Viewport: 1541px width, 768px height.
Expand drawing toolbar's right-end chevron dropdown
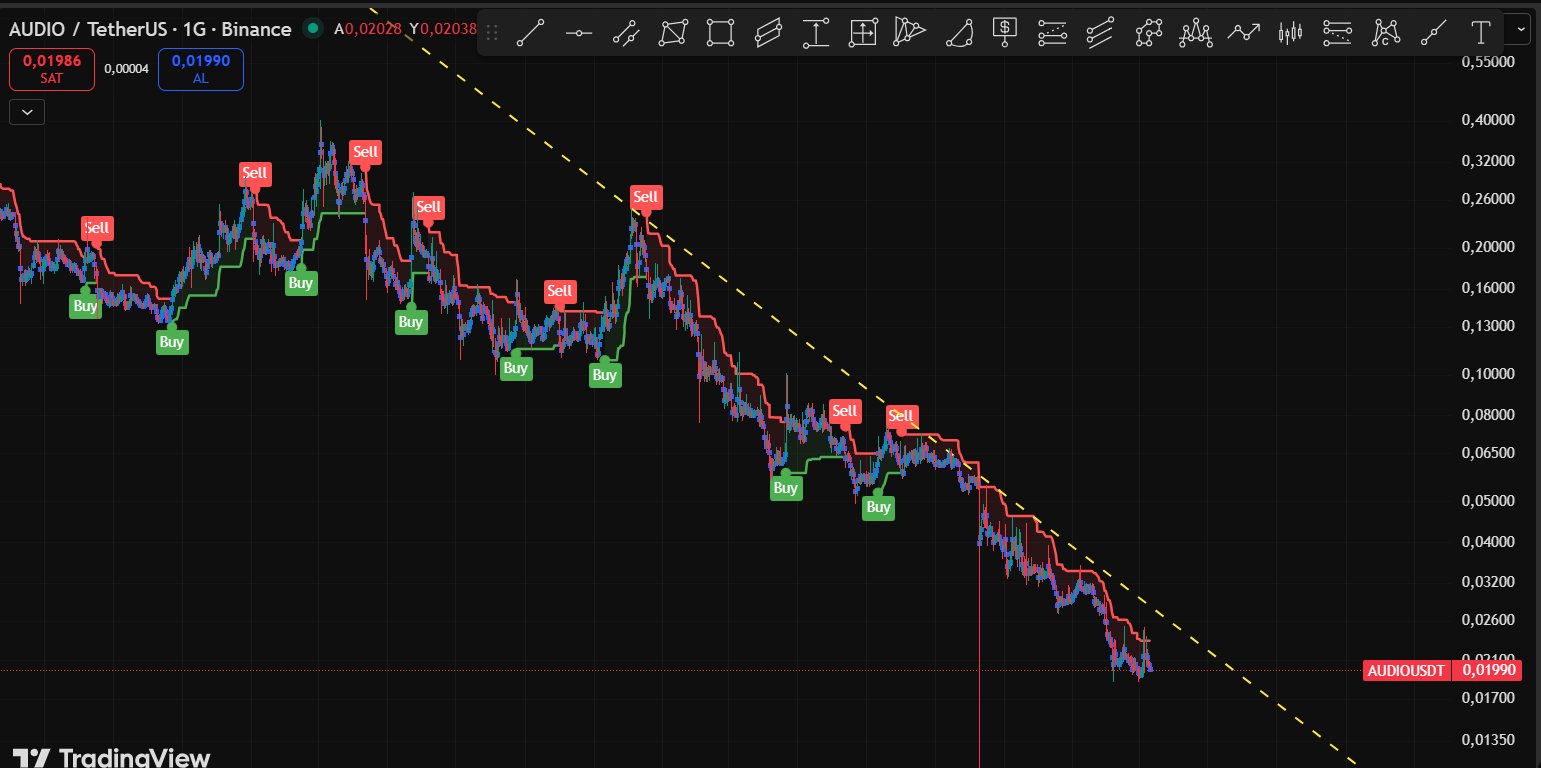click(x=1522, y=29)
